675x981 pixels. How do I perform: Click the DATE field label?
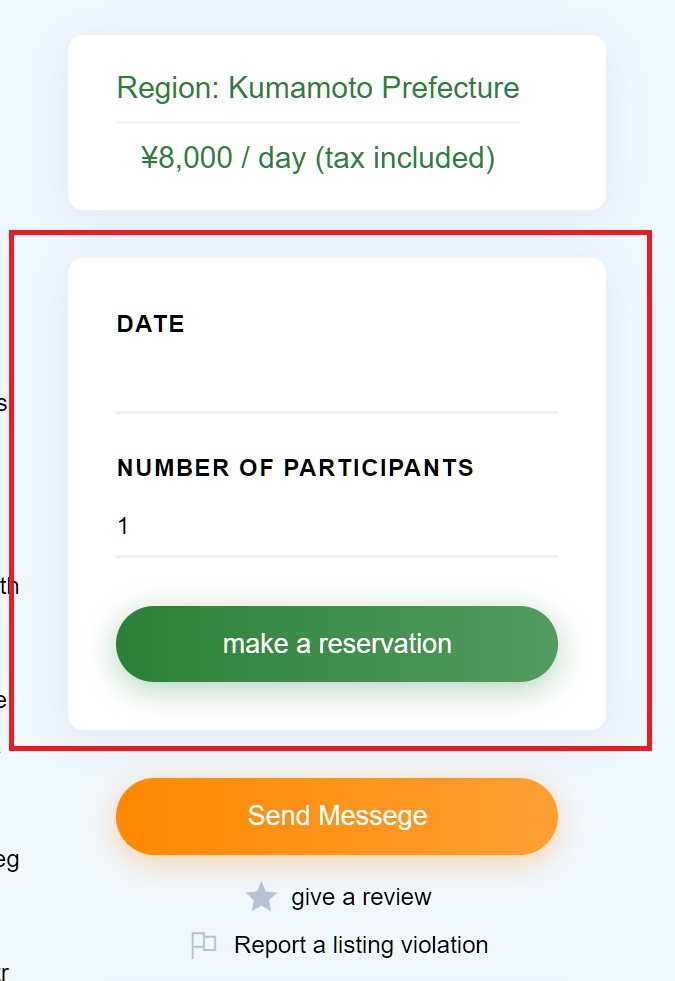(x=151, y=324)
